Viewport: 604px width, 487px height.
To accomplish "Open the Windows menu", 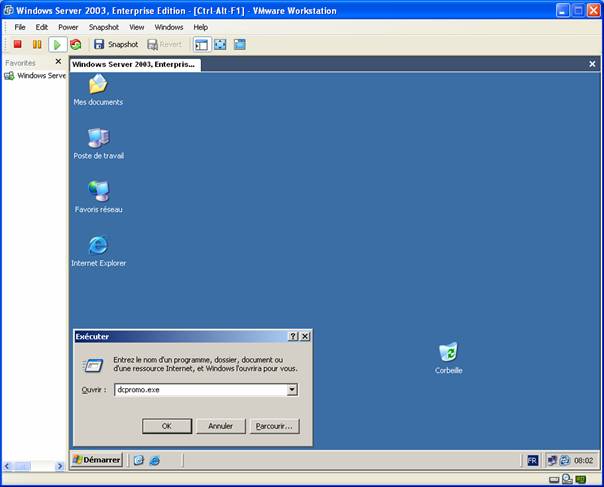I will pyautogui.click(x=169, y=27).
